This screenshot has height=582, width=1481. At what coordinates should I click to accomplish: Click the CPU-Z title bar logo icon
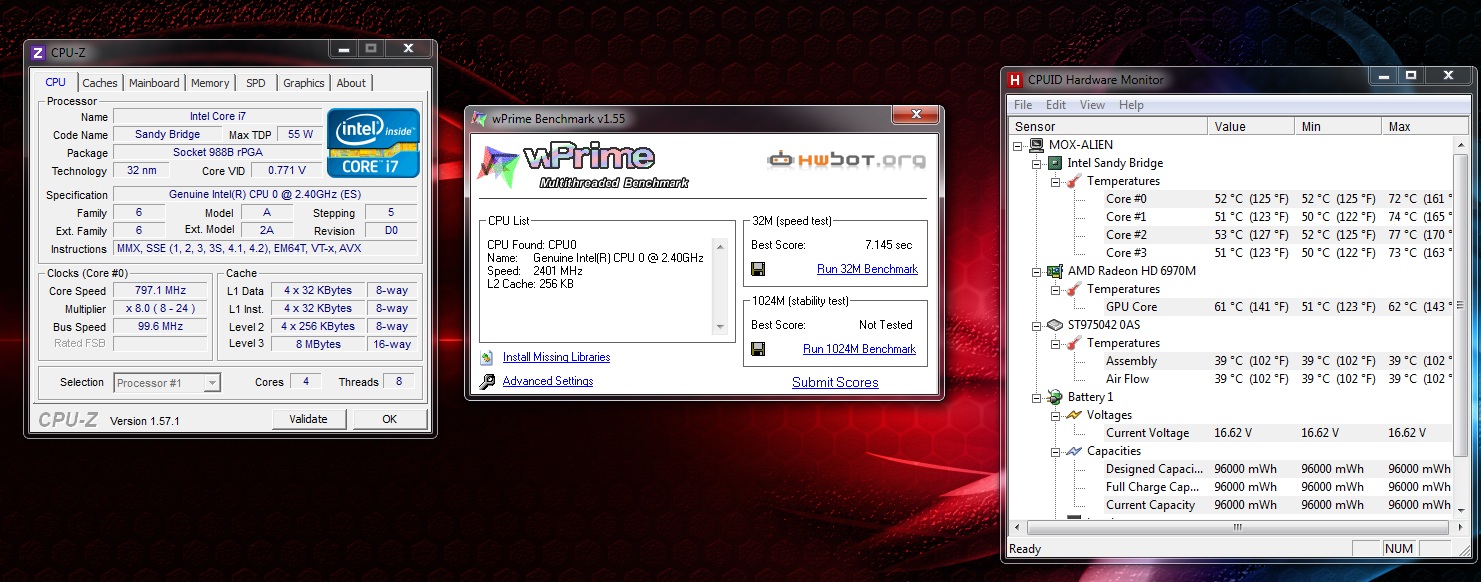click(x=39, y=53)
